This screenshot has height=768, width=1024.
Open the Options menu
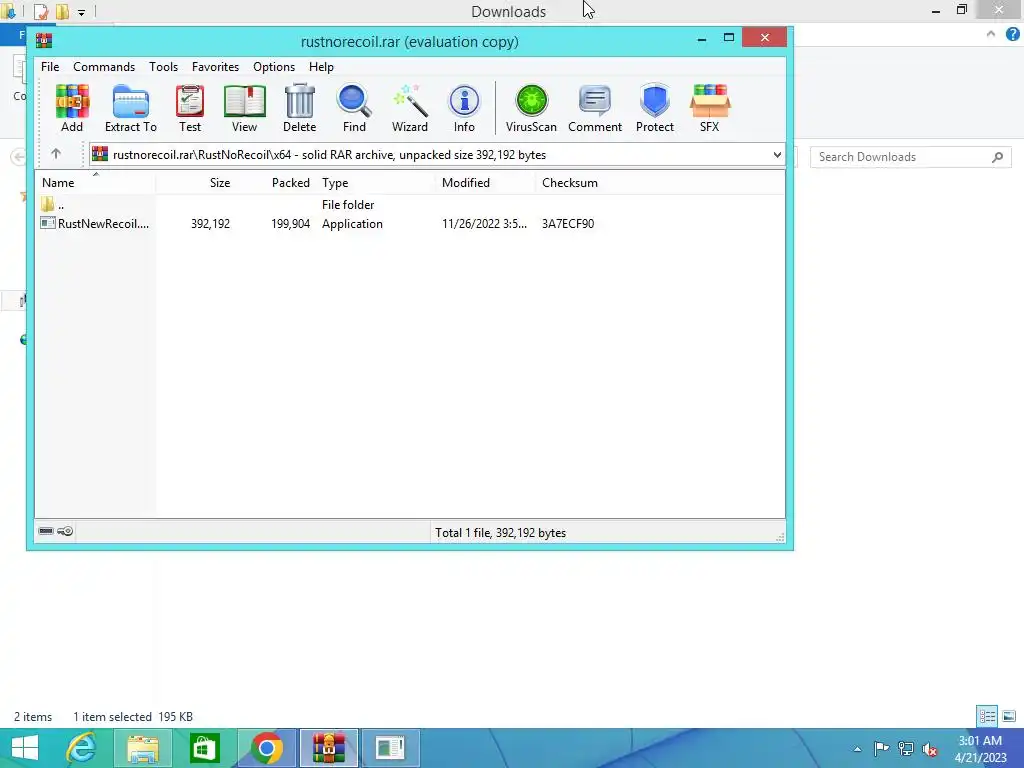tap(274, 67)
